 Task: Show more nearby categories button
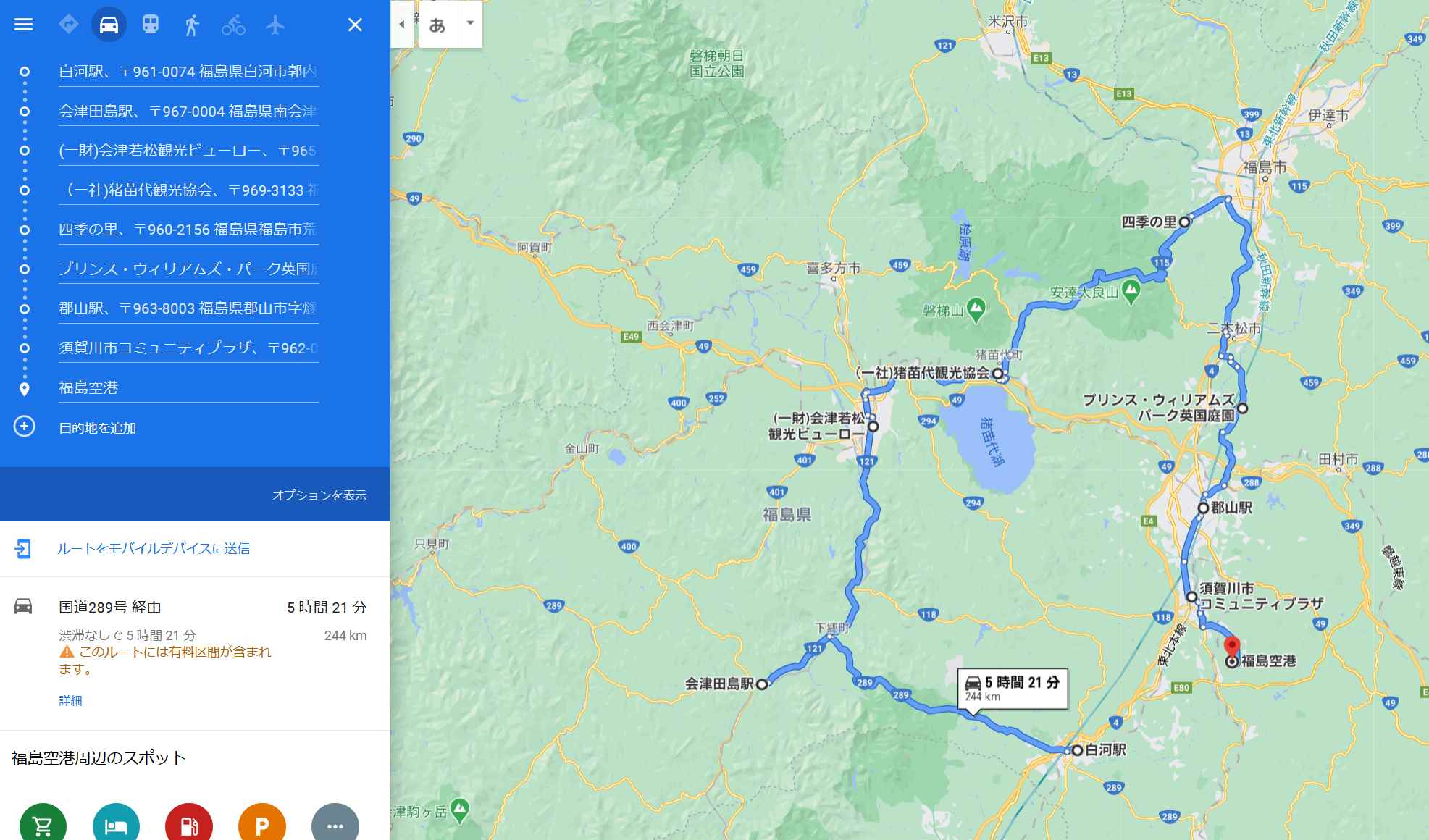(335, 823)
